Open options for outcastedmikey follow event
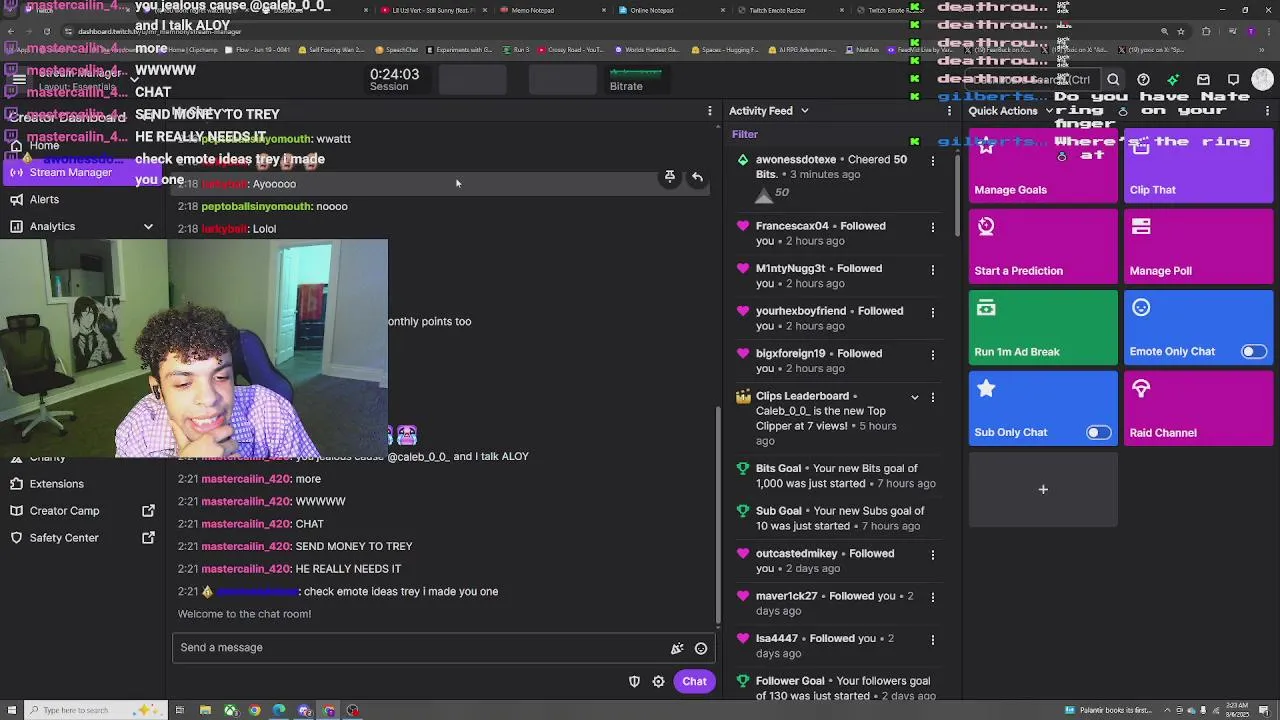The image size is (1280, 720). 933,554
